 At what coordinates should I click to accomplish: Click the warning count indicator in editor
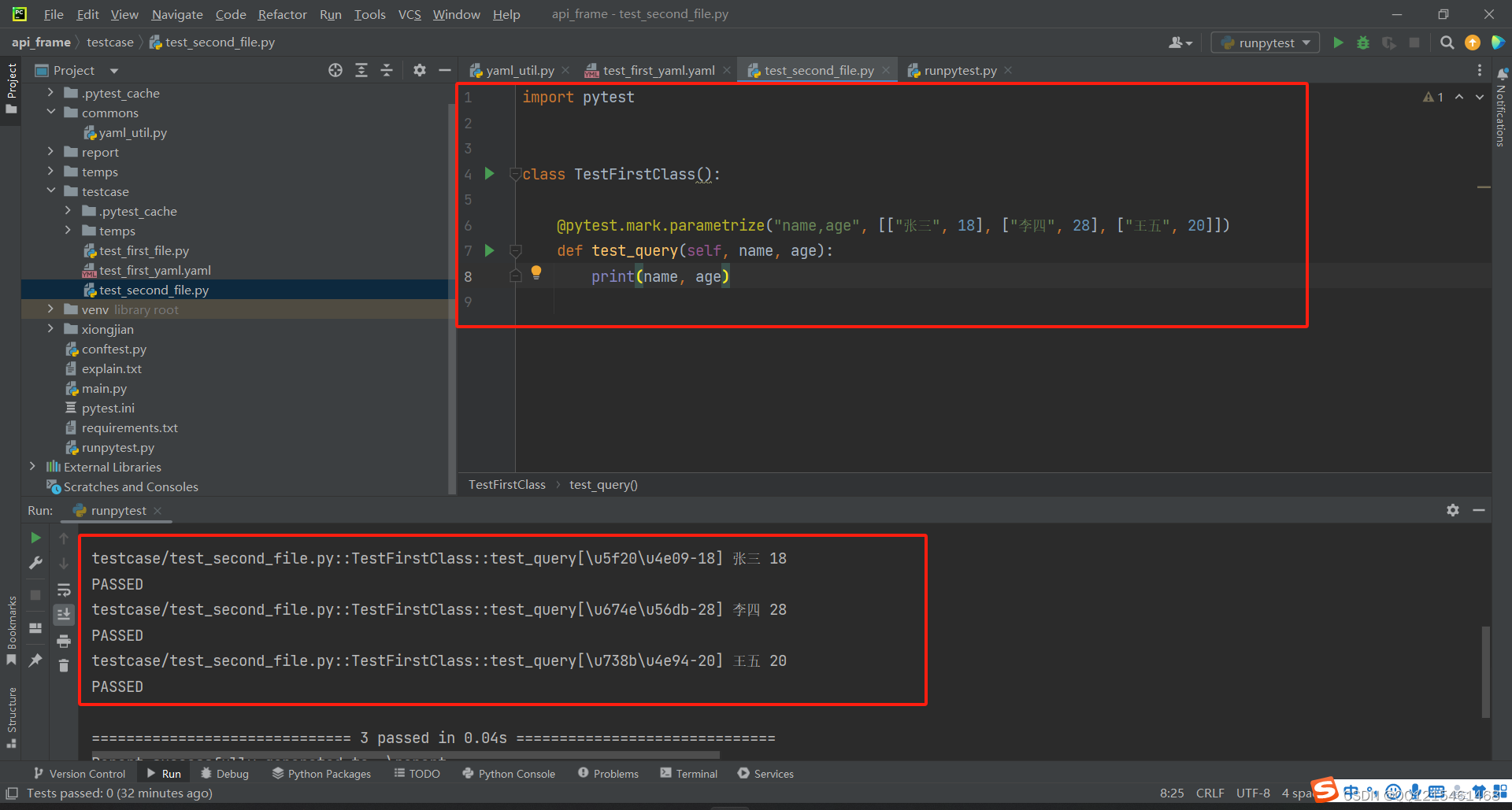[1433, 97]
